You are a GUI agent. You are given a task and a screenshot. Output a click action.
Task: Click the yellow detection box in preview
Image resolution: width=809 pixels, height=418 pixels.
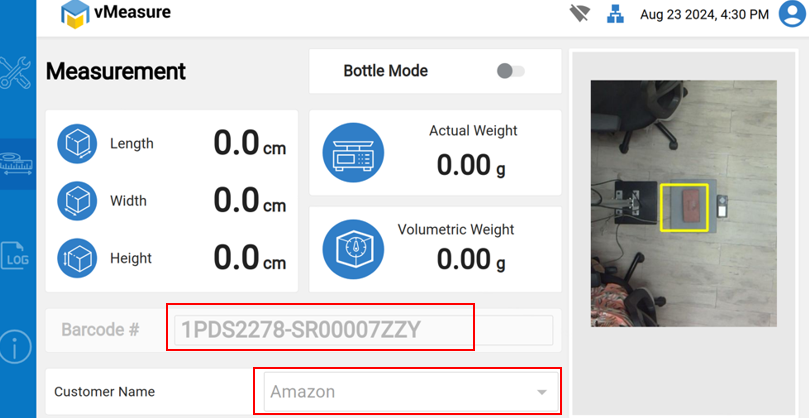683,208
